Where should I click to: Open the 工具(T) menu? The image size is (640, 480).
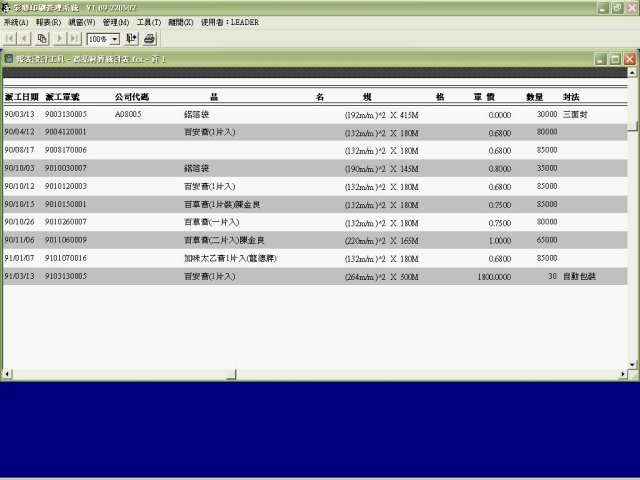coord(149,22)
